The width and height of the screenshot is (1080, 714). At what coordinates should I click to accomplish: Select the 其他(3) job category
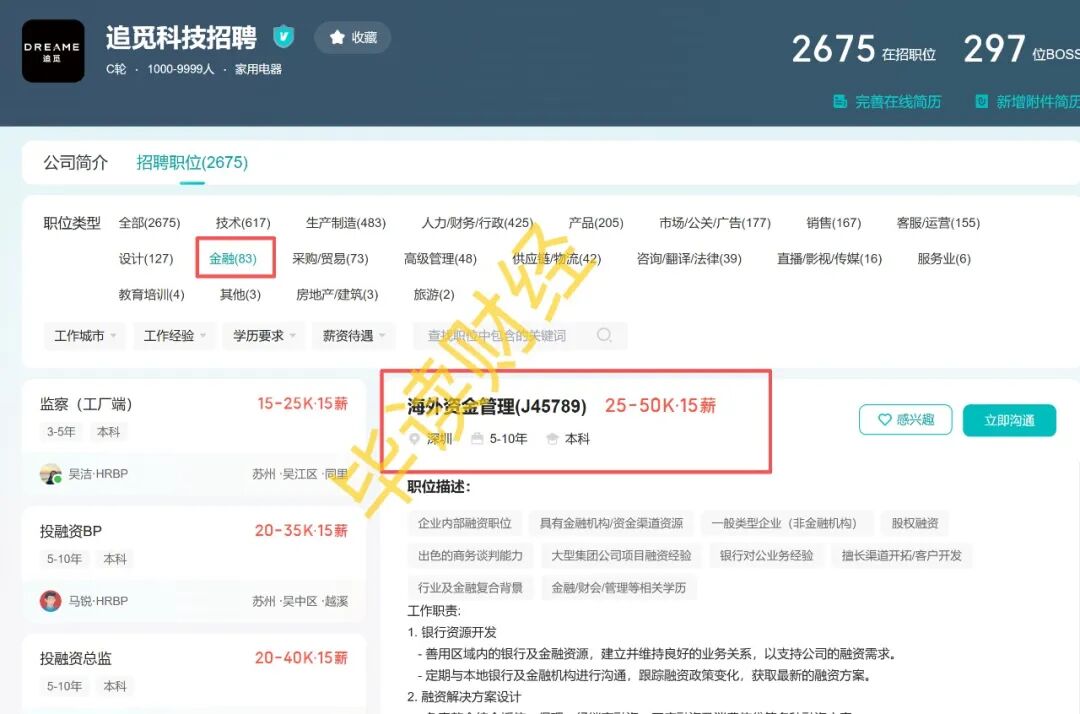click(x=240, y=295)
